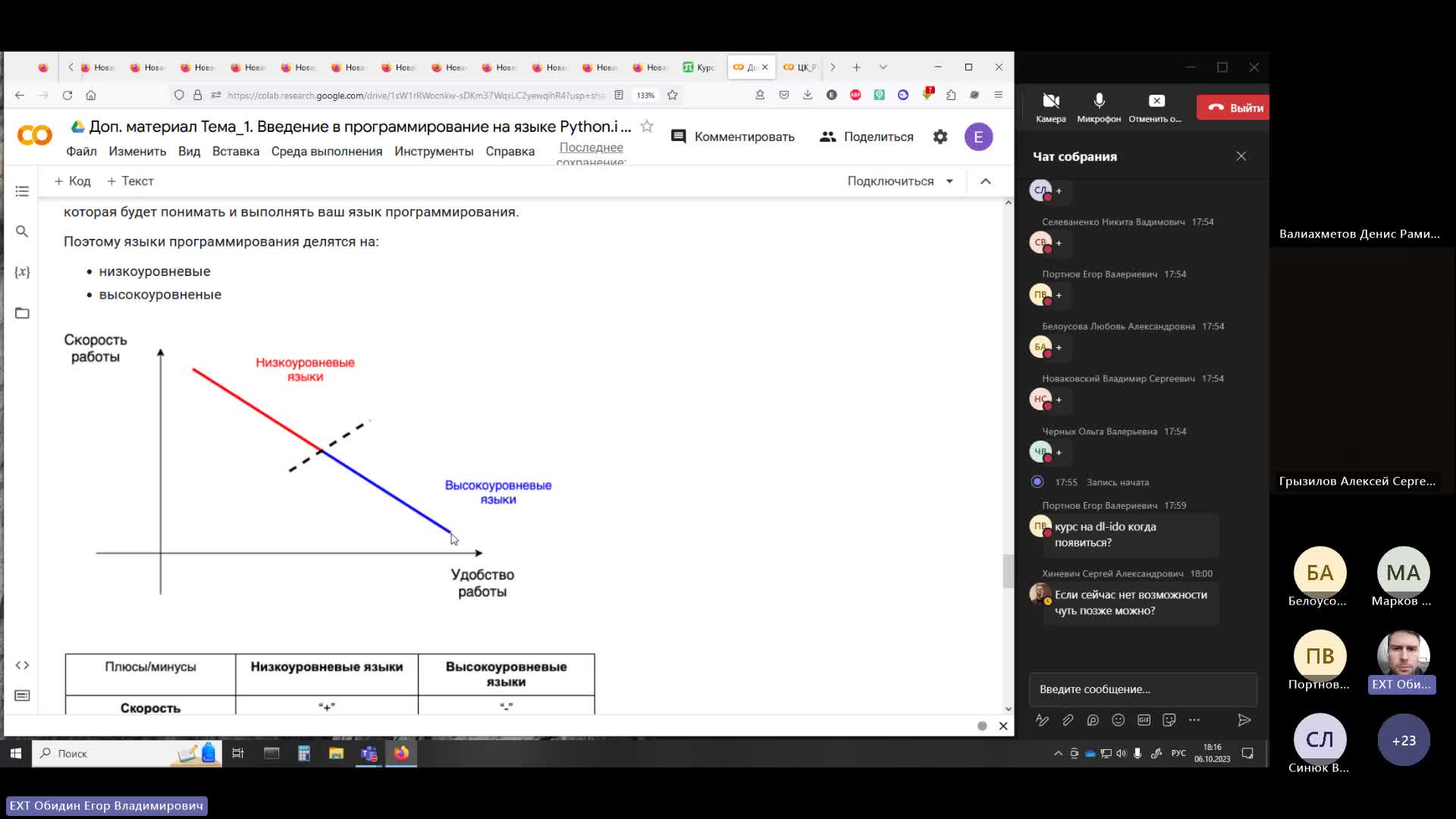Open the Среда выполнения menu
The height and width of the screenshot is (819, 1456).
point(327,151)
